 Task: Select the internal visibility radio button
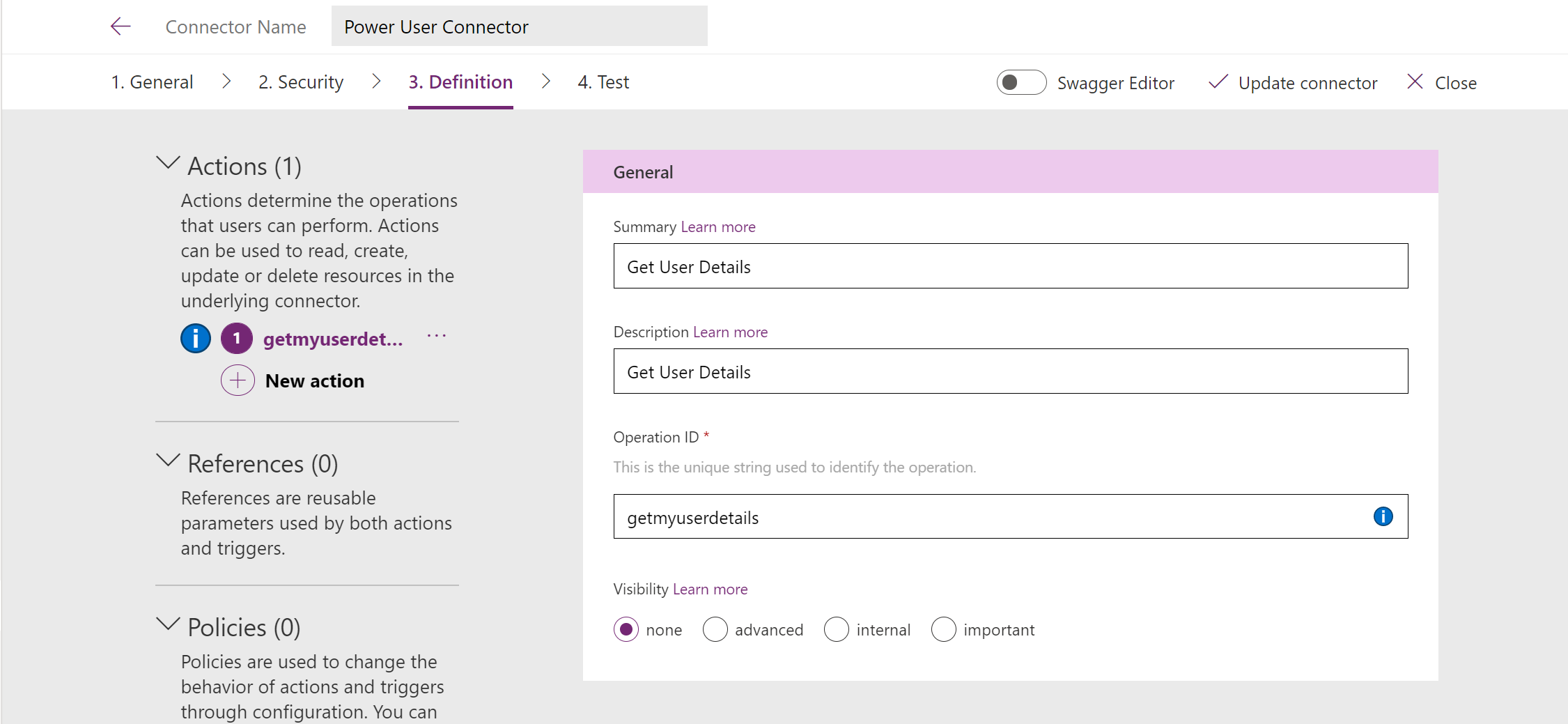click(x=836, y=629)
